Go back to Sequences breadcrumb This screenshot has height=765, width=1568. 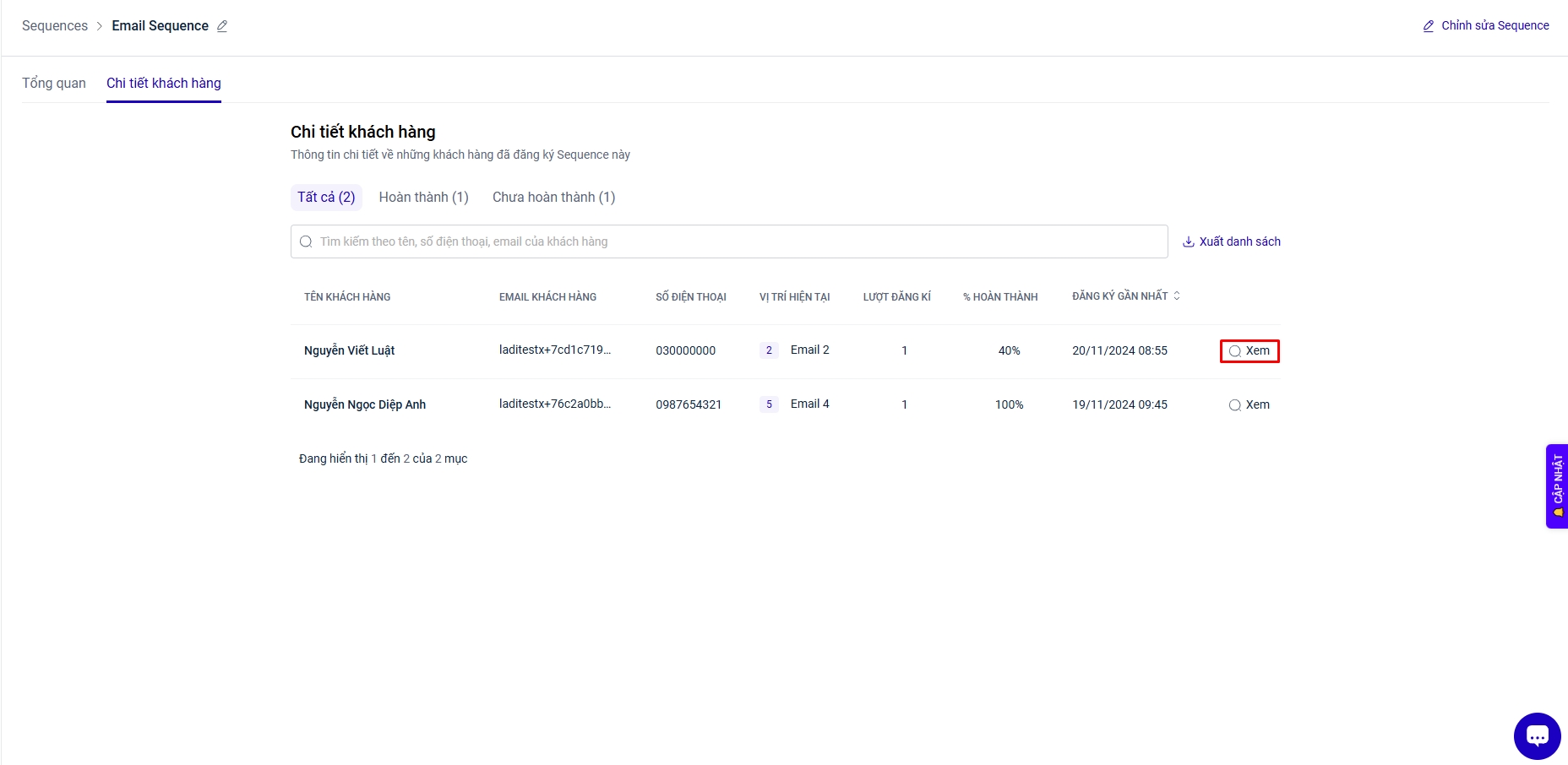[55, 25]
